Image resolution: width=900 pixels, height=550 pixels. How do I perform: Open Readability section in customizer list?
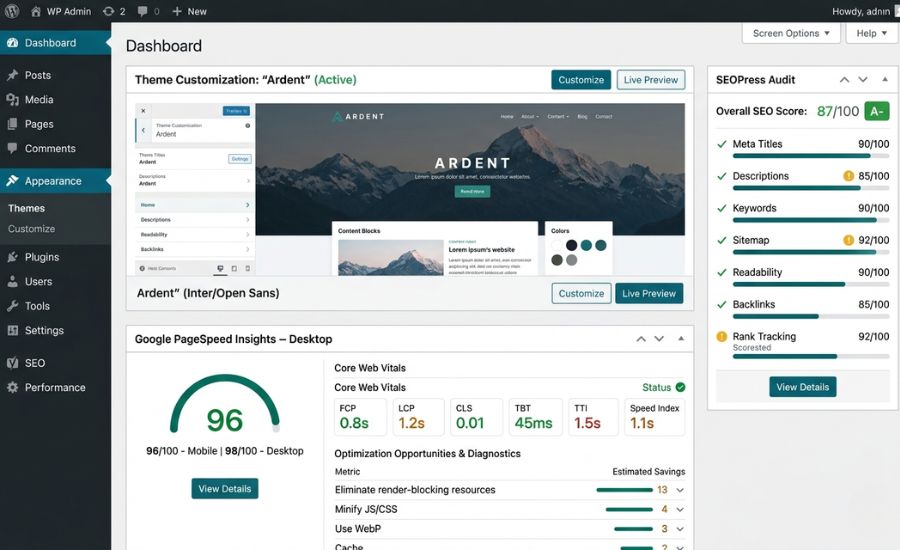195,234
